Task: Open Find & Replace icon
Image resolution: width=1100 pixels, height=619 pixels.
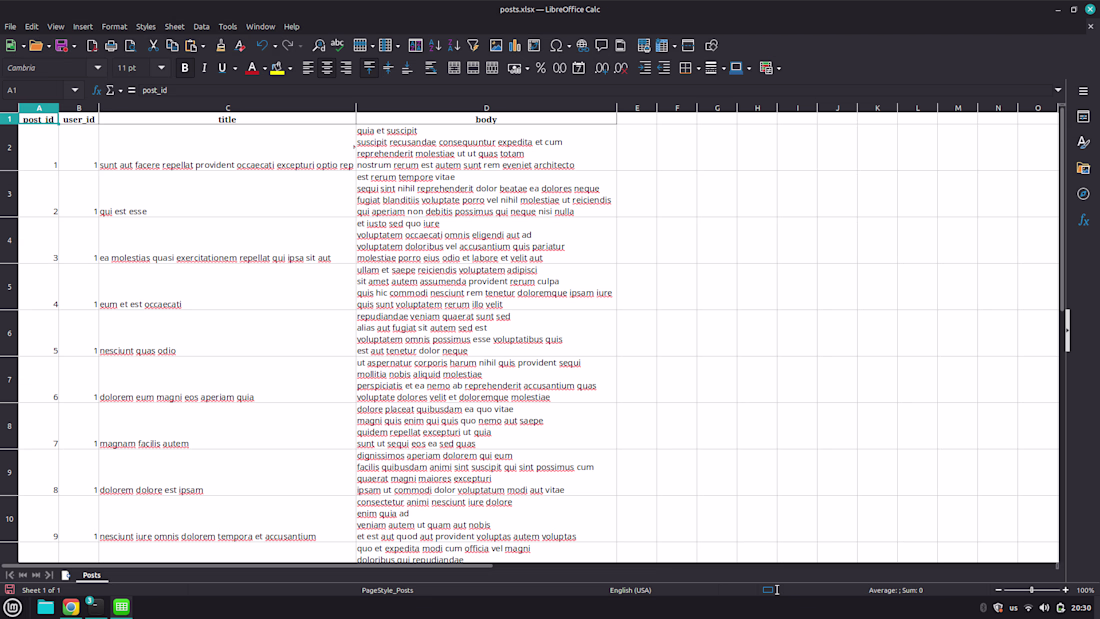Action: click(318, 46)
